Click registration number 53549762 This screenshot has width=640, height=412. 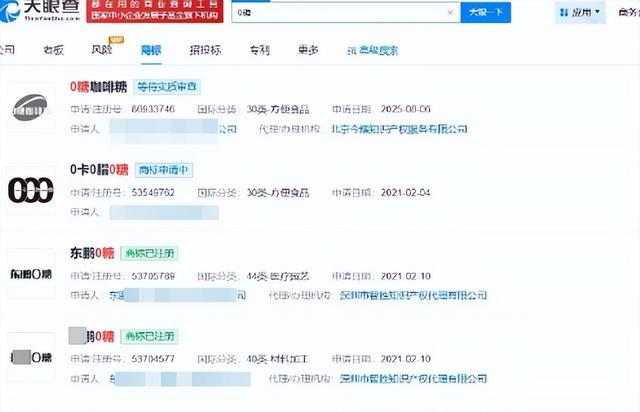pos(153,192)
